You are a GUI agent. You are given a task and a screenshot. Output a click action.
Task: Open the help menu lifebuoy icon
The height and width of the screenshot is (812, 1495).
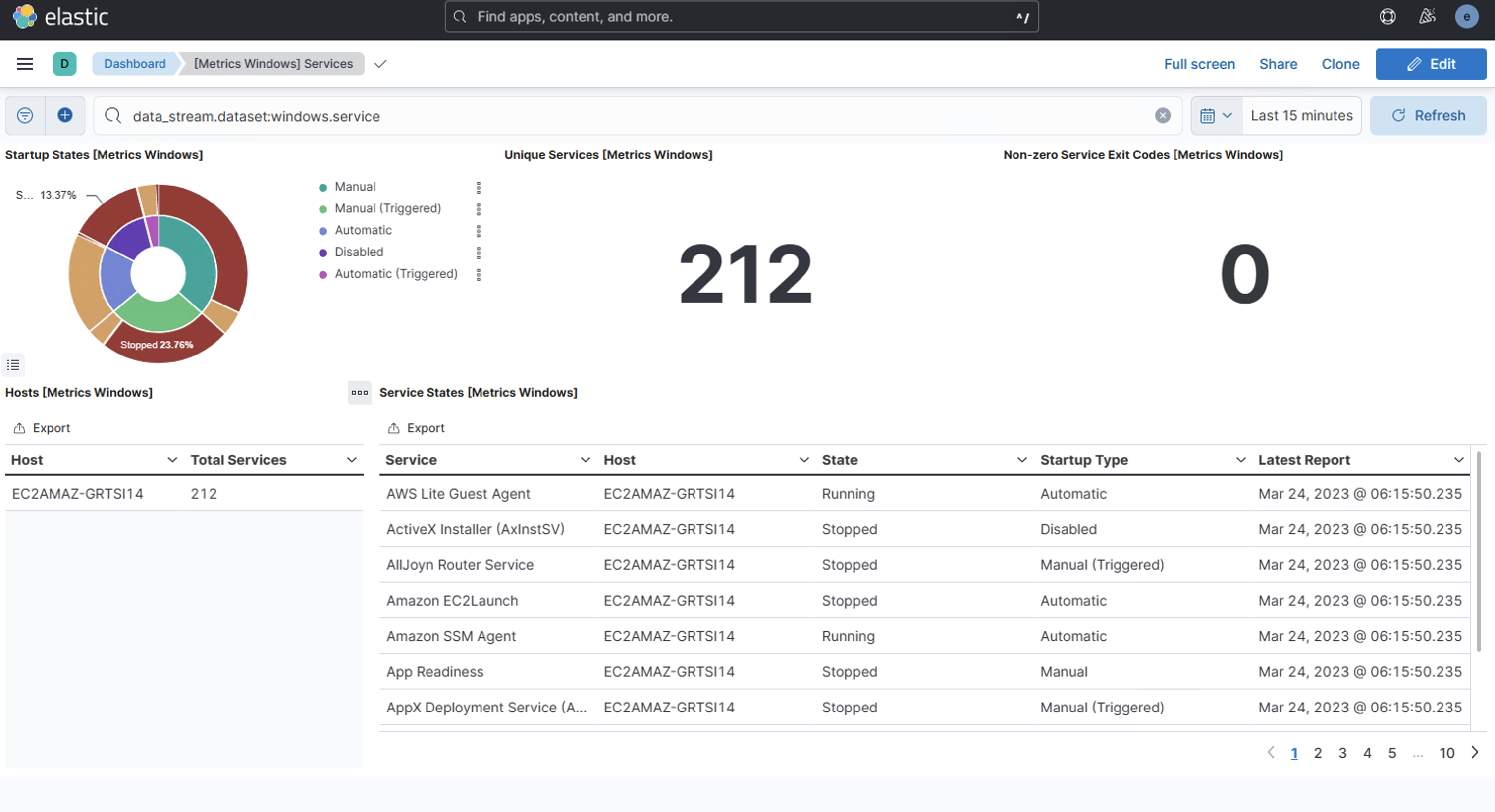(1387, 17)
